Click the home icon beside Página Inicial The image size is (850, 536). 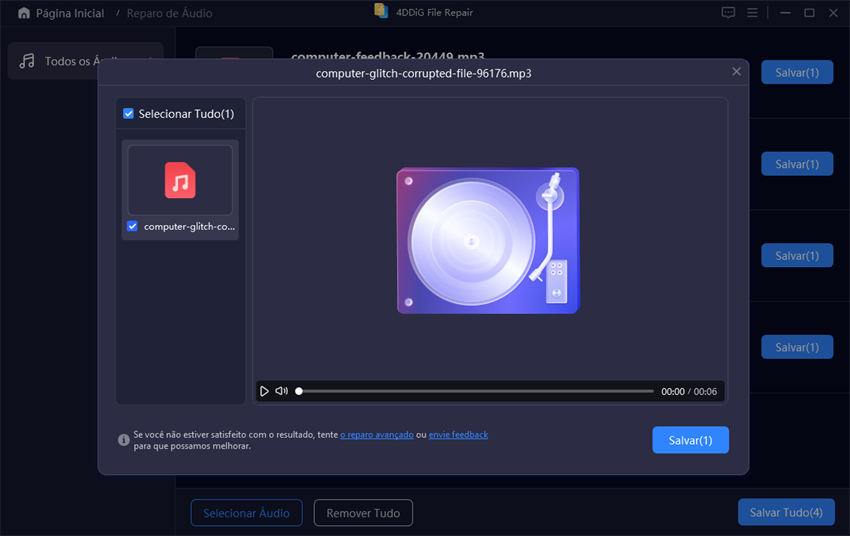click(x=24, y=13)
